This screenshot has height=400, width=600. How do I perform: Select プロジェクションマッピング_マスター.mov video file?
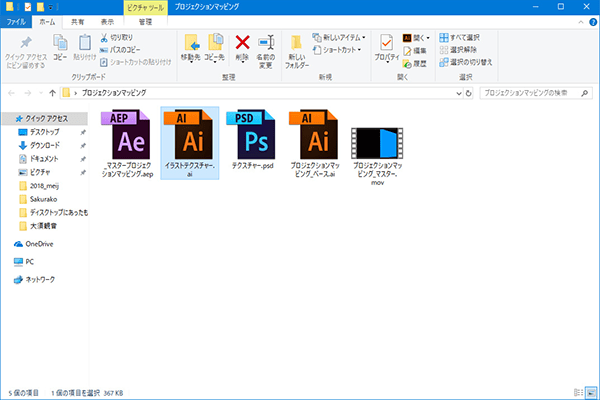377,156
